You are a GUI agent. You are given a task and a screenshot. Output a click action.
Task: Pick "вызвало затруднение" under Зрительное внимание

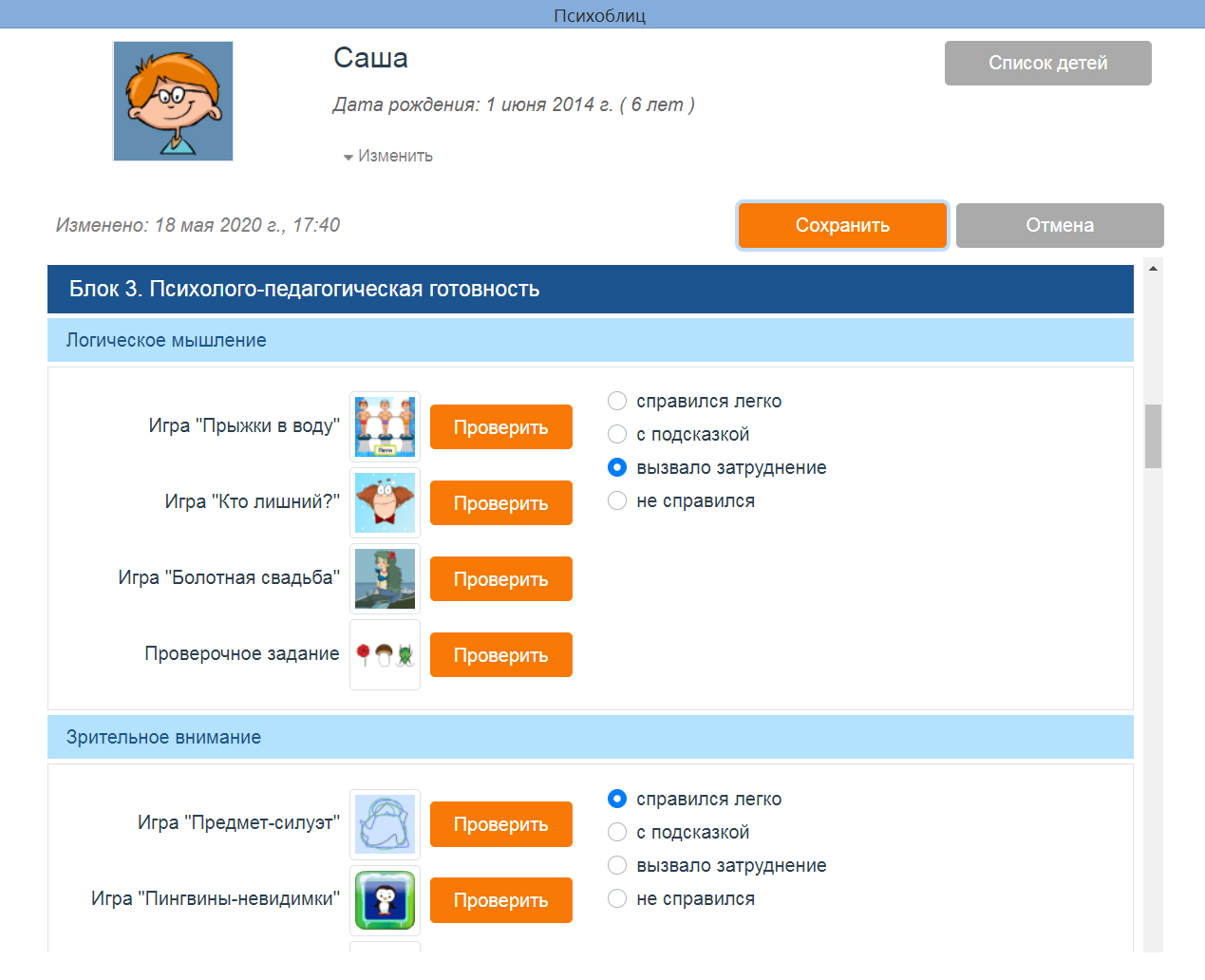click(x=617, y=865)
